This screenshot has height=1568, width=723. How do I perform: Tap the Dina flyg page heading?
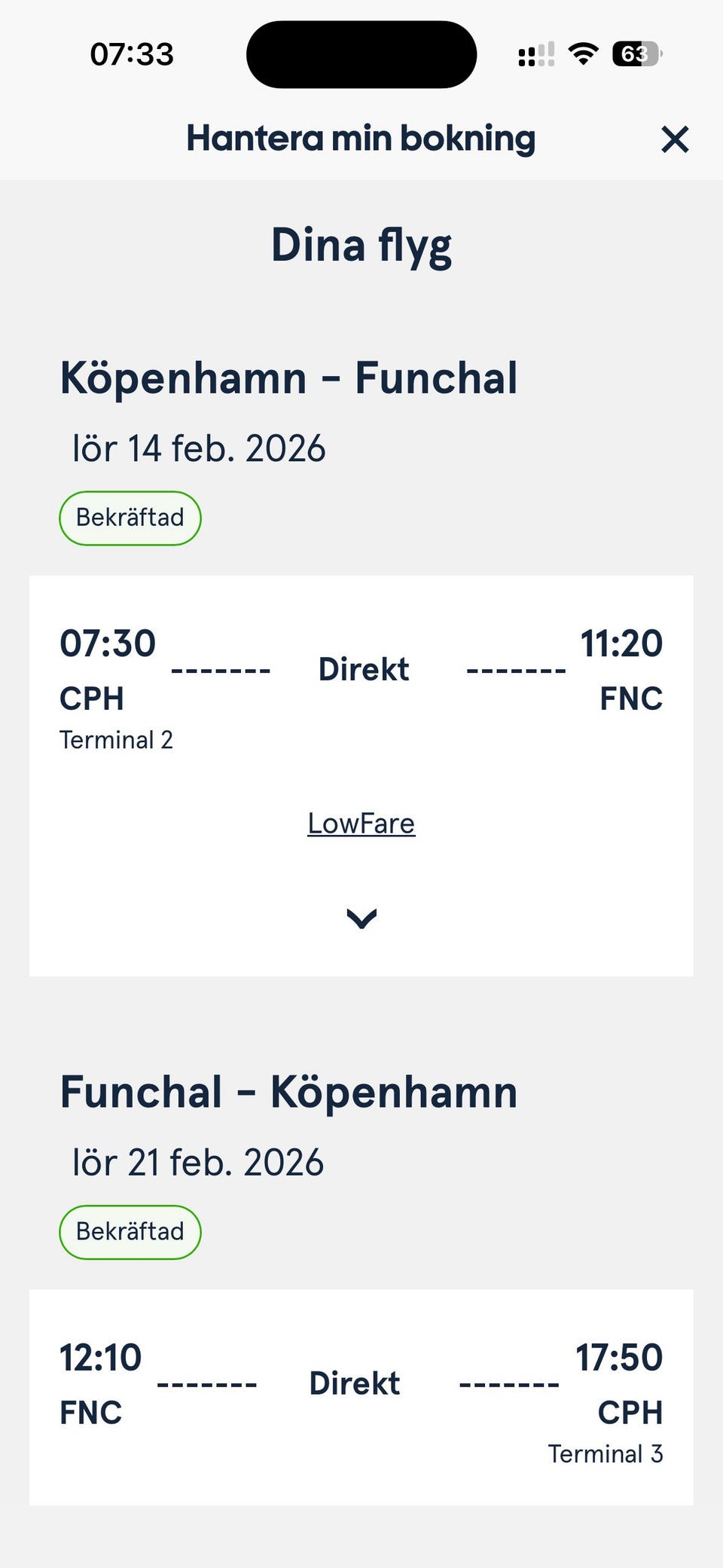click(x=361, y=246)
